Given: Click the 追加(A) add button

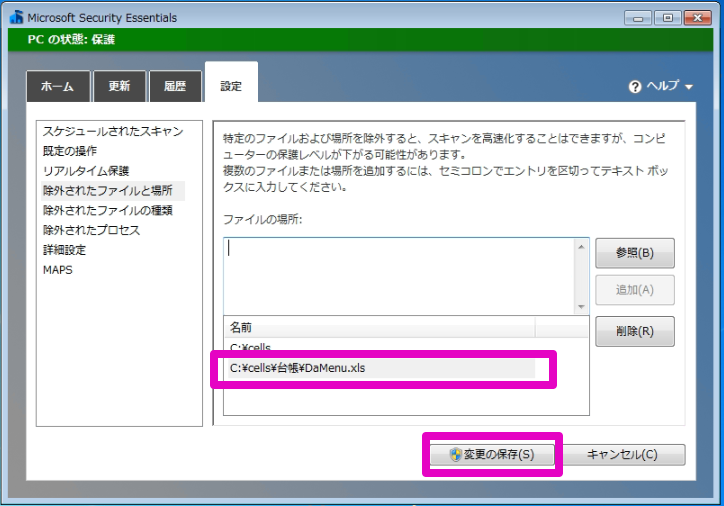Looking at the screenshot, I should (635, 290).
